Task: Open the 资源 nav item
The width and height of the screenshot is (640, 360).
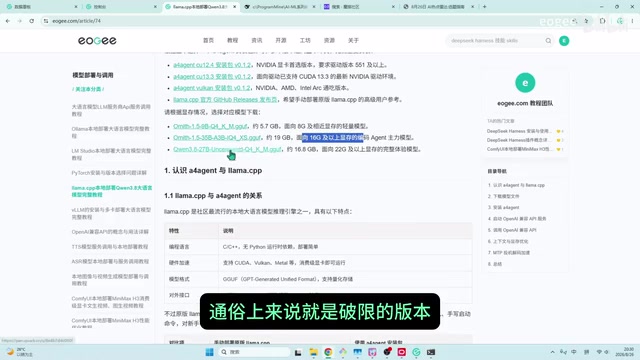Action: point(329,40)
